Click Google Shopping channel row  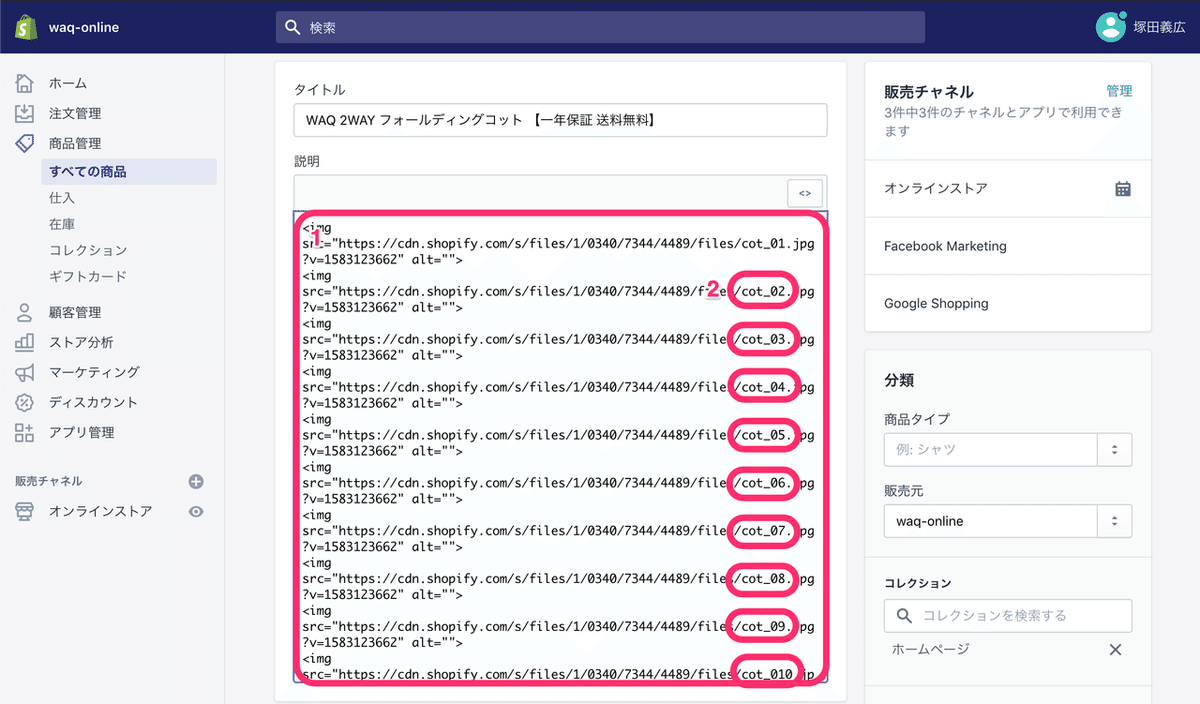click(1008, 303)
